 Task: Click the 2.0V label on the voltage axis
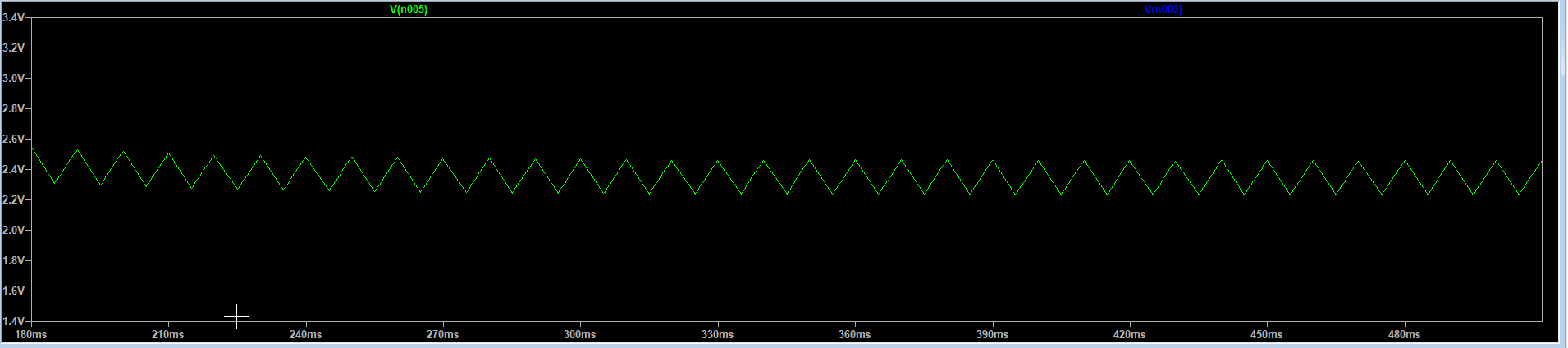click(14, 230)
